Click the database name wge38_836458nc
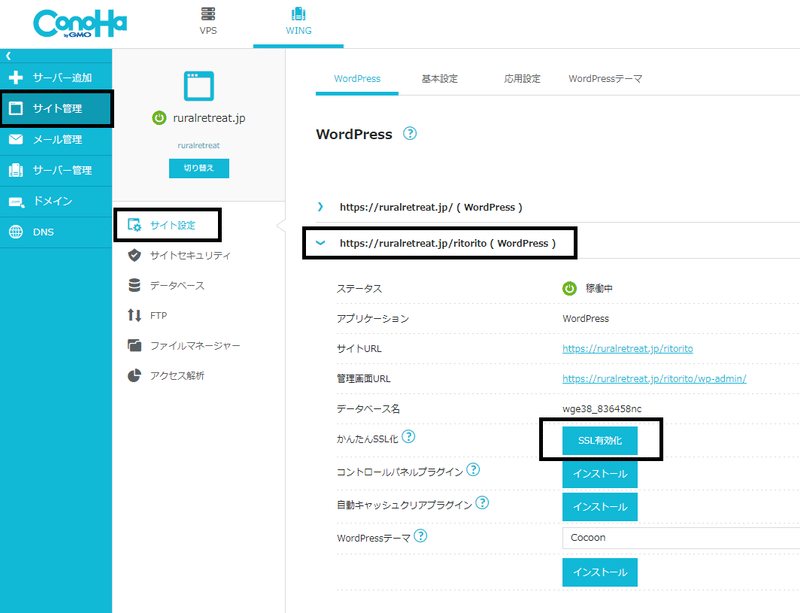This screenshot has height=613, width=800. tap(602, 409)
